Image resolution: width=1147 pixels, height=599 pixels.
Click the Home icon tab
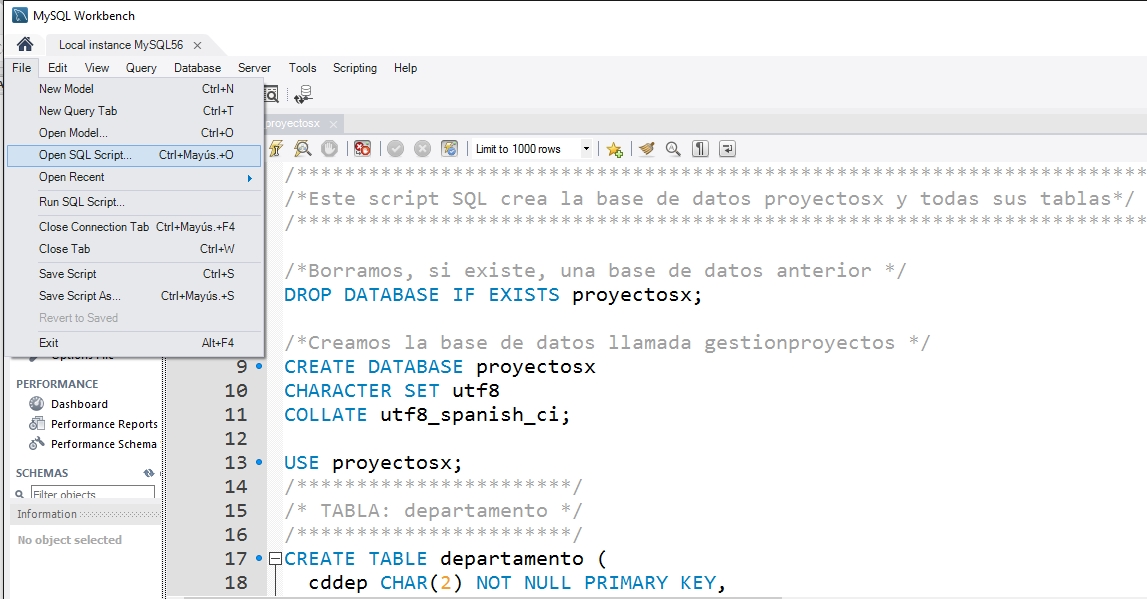point(25,45)
